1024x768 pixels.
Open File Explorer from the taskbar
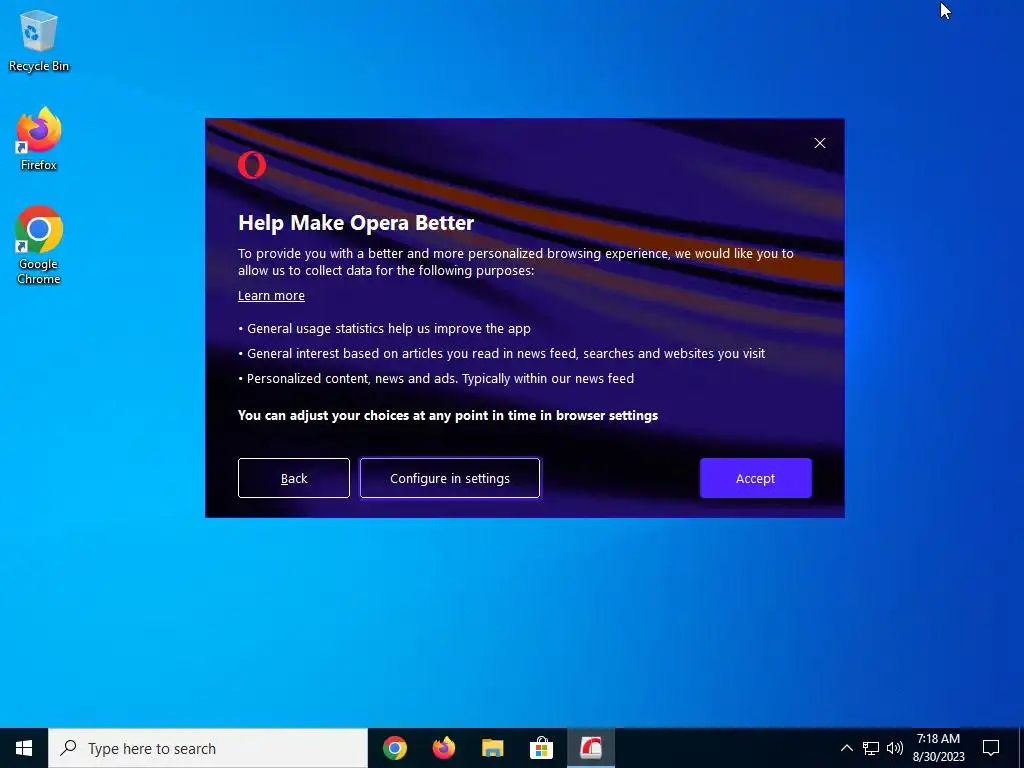click(492, 748)
